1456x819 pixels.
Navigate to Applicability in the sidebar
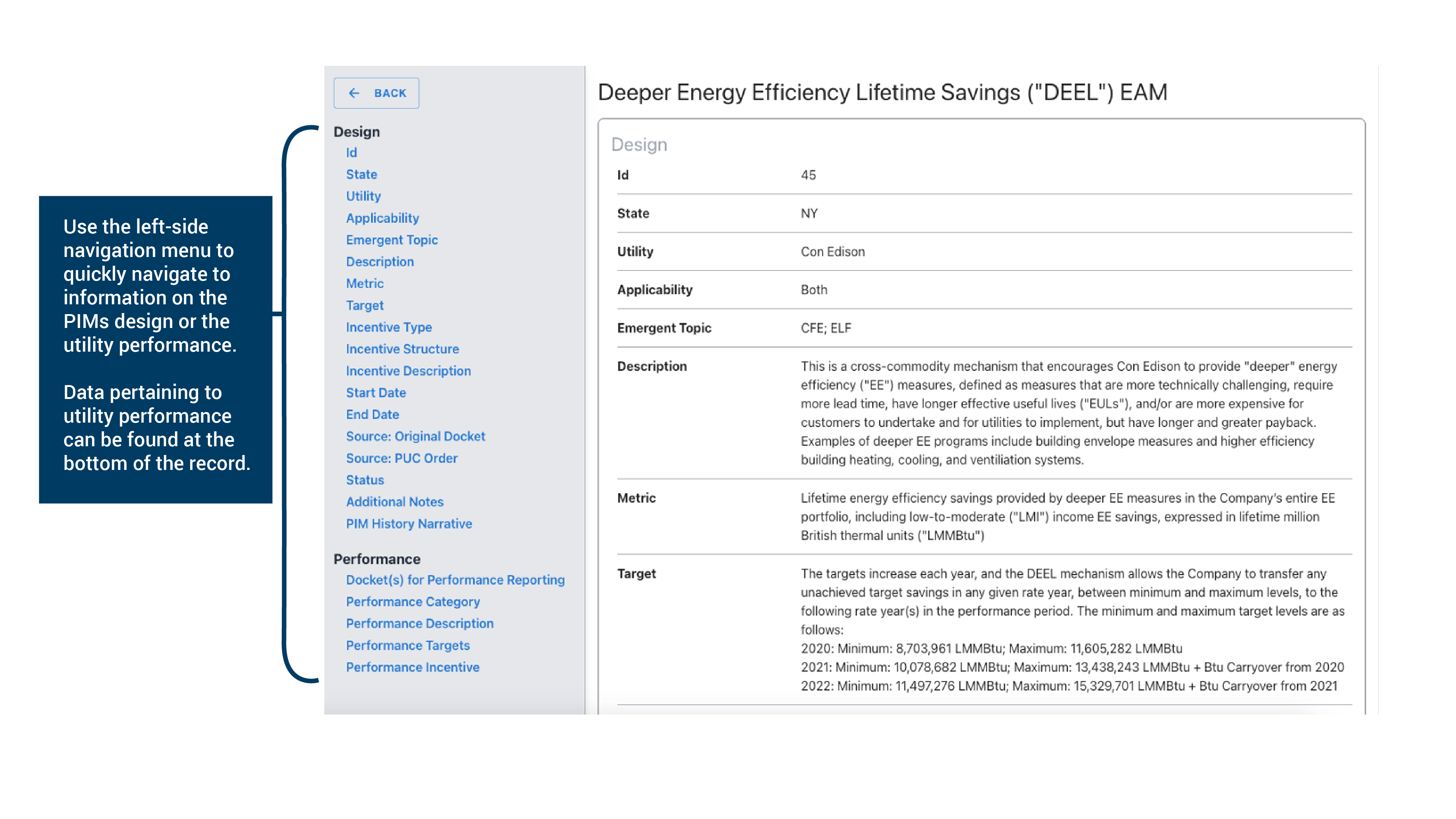tap(383, 218)
